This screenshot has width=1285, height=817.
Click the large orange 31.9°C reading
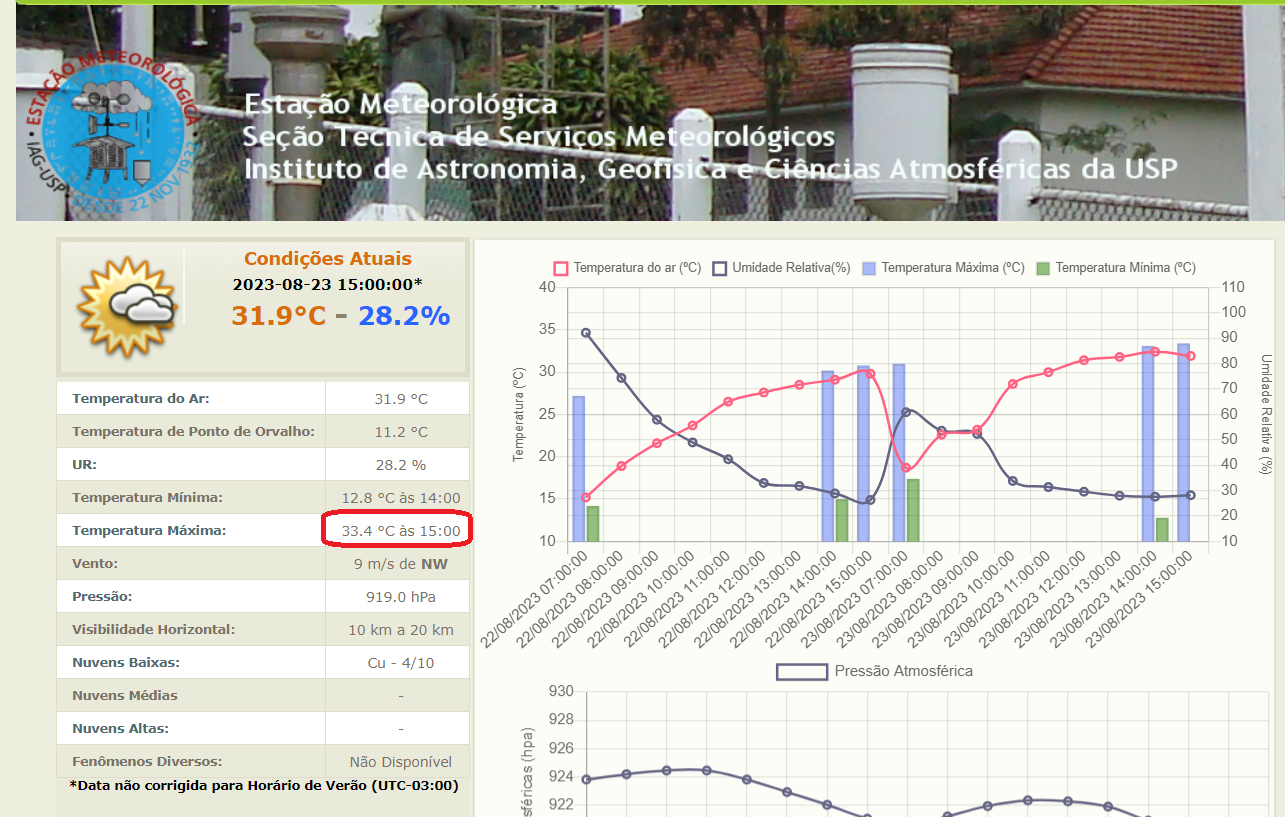click(x=279, y=316)
